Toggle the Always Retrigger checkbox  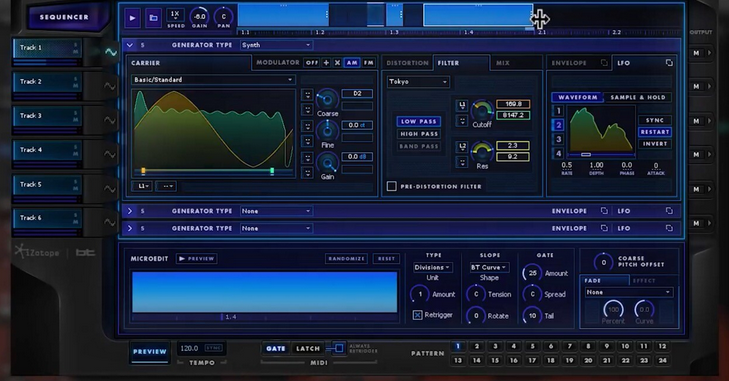coord(339,348)
